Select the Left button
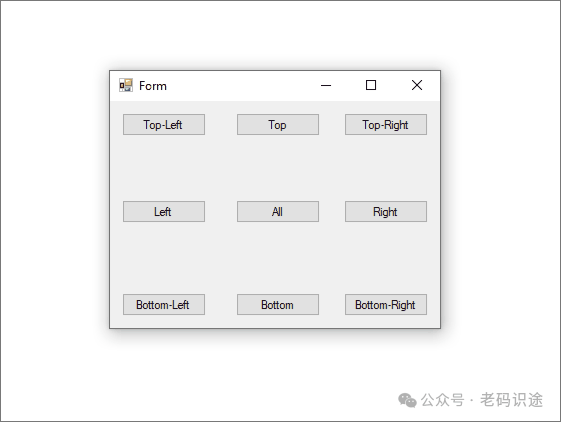561x422 pixels. (164, 212)
